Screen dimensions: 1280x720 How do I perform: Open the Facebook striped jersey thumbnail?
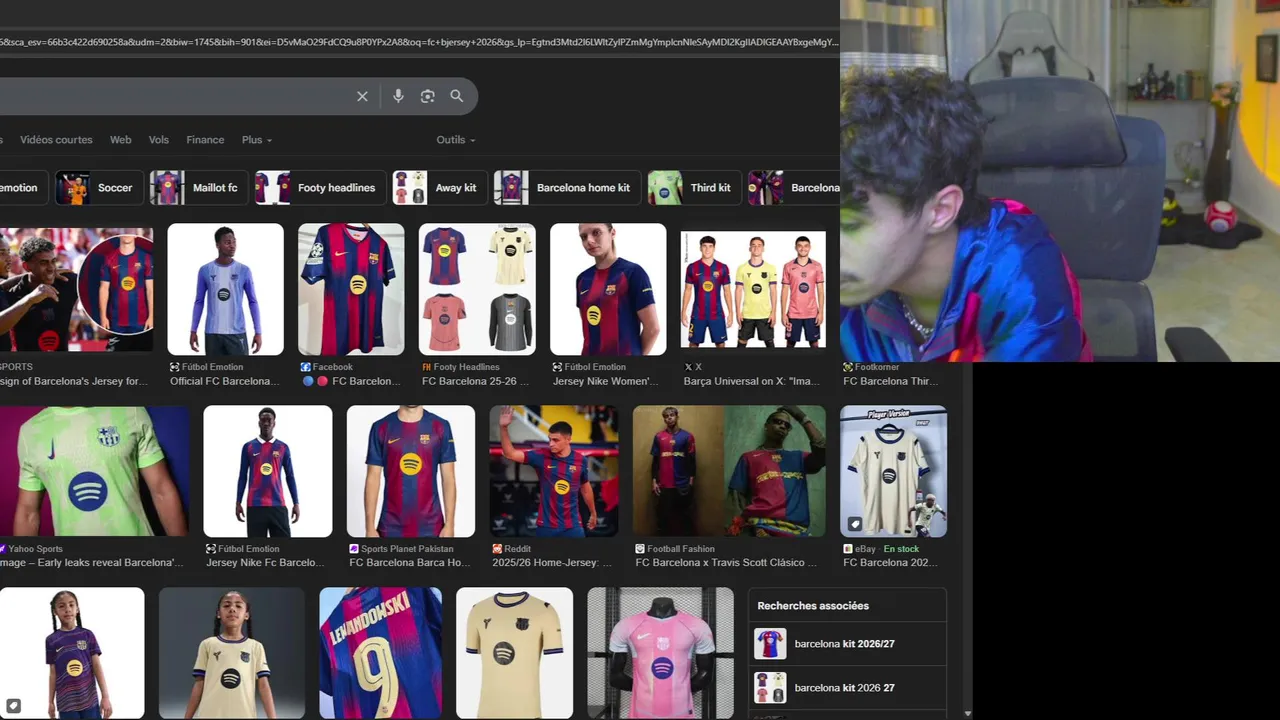coord(351,289)
